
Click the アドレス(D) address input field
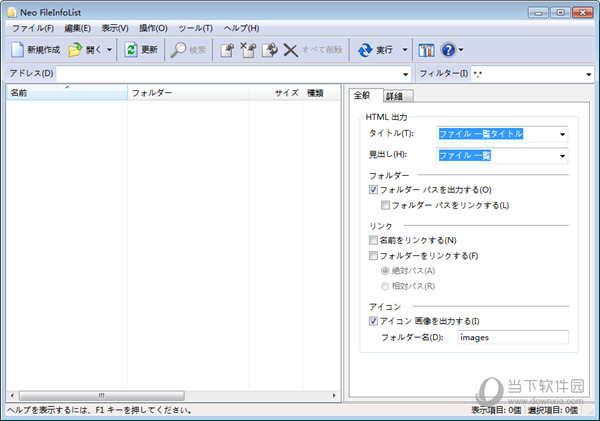[228, 73]
